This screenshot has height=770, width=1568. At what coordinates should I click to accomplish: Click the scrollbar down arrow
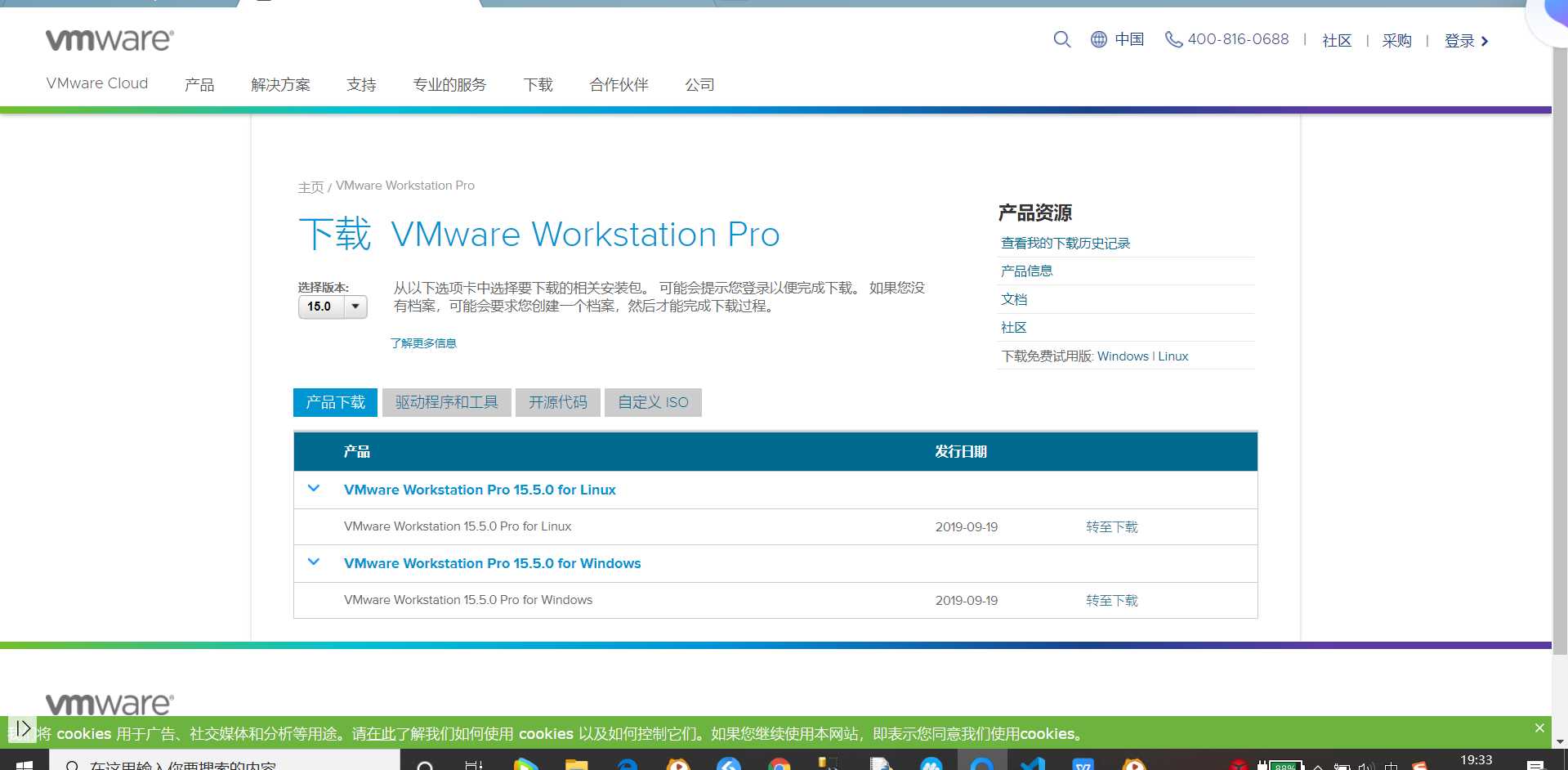[1560, 741]
